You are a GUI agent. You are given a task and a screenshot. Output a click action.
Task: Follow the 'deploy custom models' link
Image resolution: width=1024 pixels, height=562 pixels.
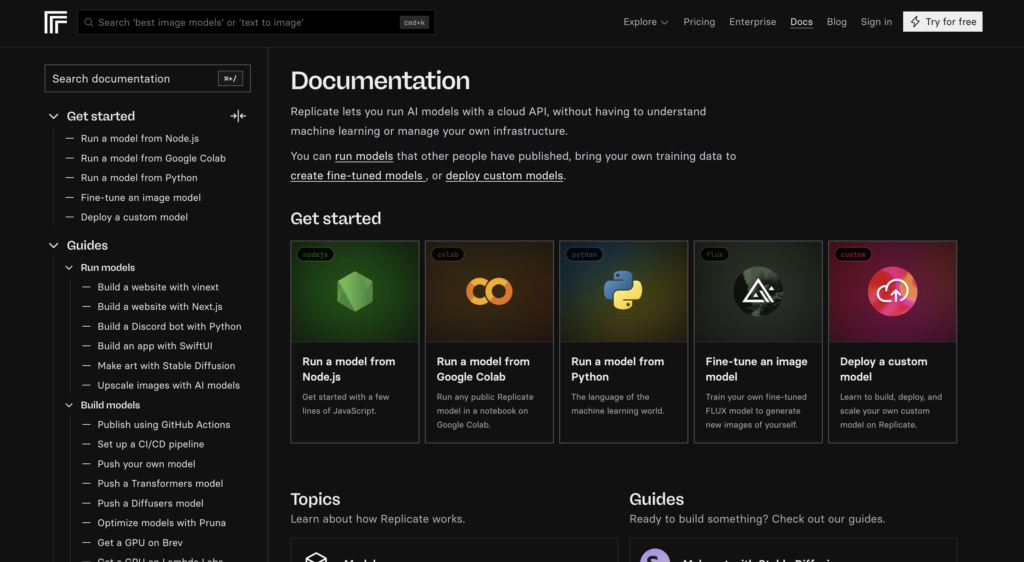pyautogui.click(x=504, y=176)
